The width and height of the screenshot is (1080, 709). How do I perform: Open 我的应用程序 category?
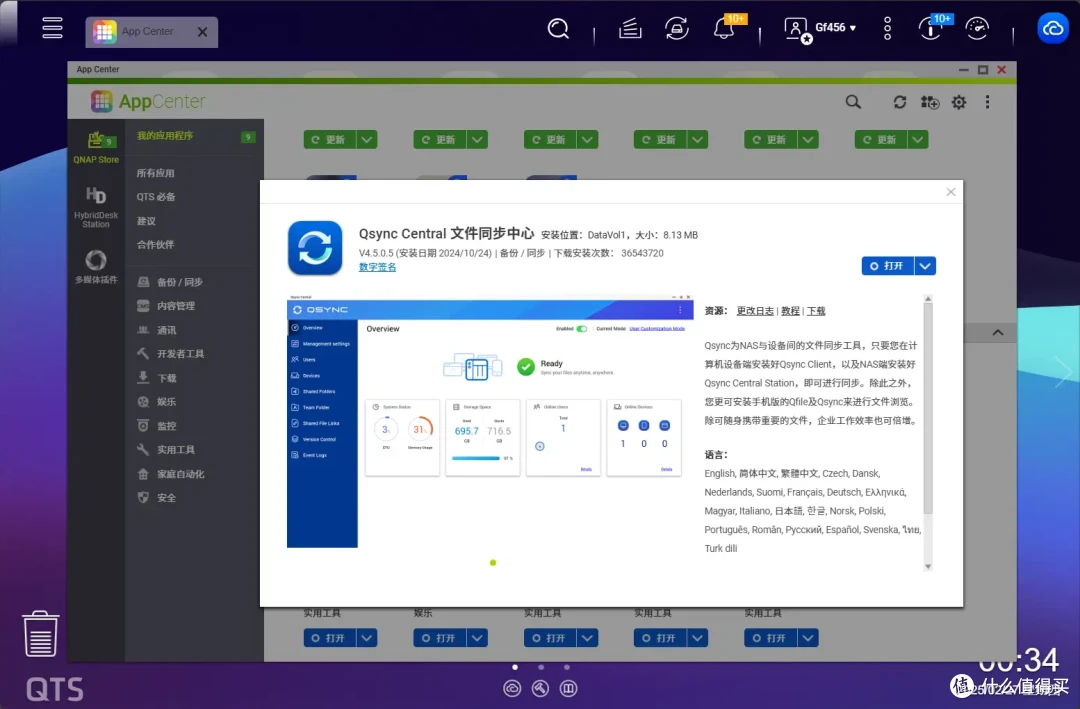click(194, 136)
